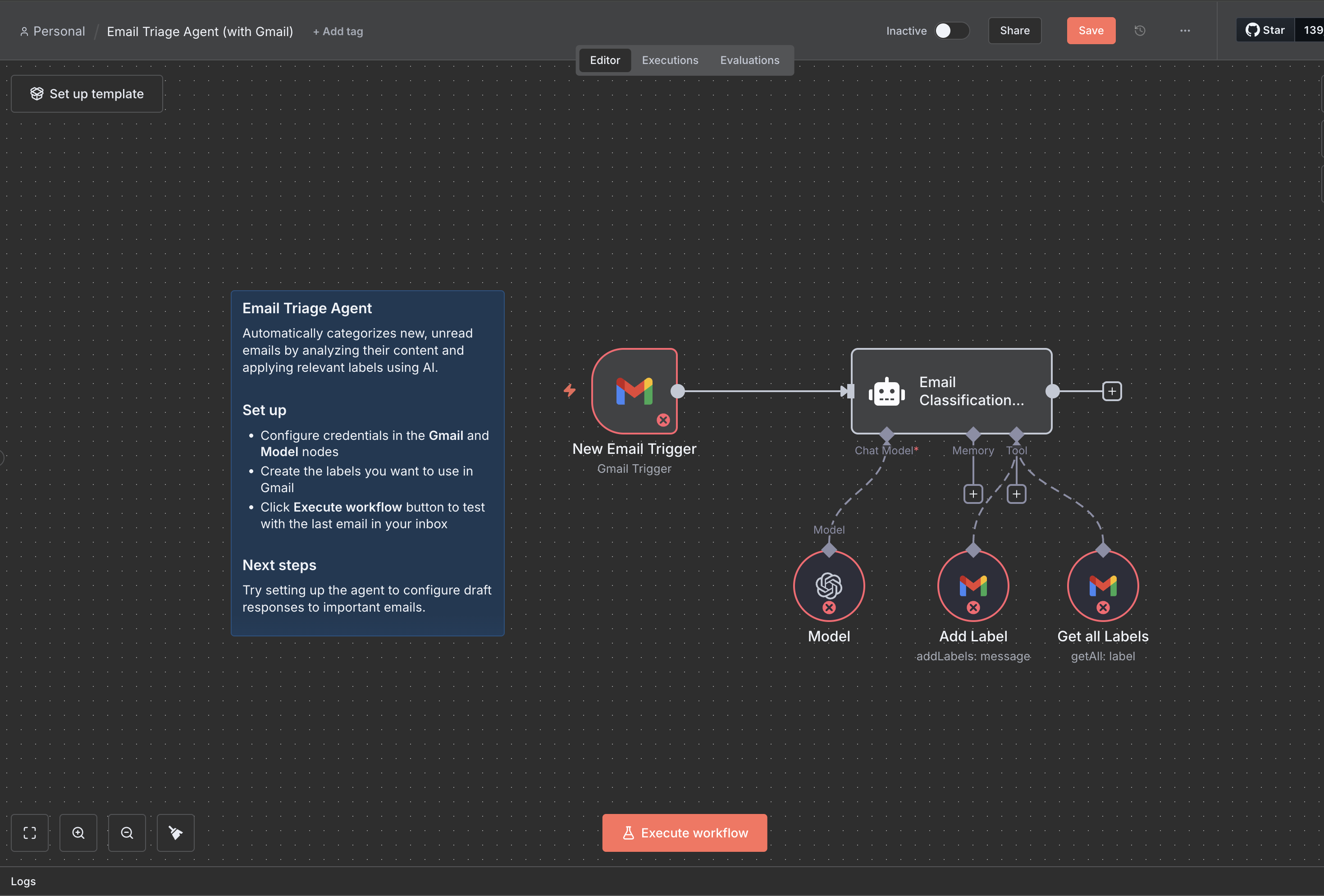Click the Execute workflow button
Screen dimensions: 1324x896
[x=684, y=832]
